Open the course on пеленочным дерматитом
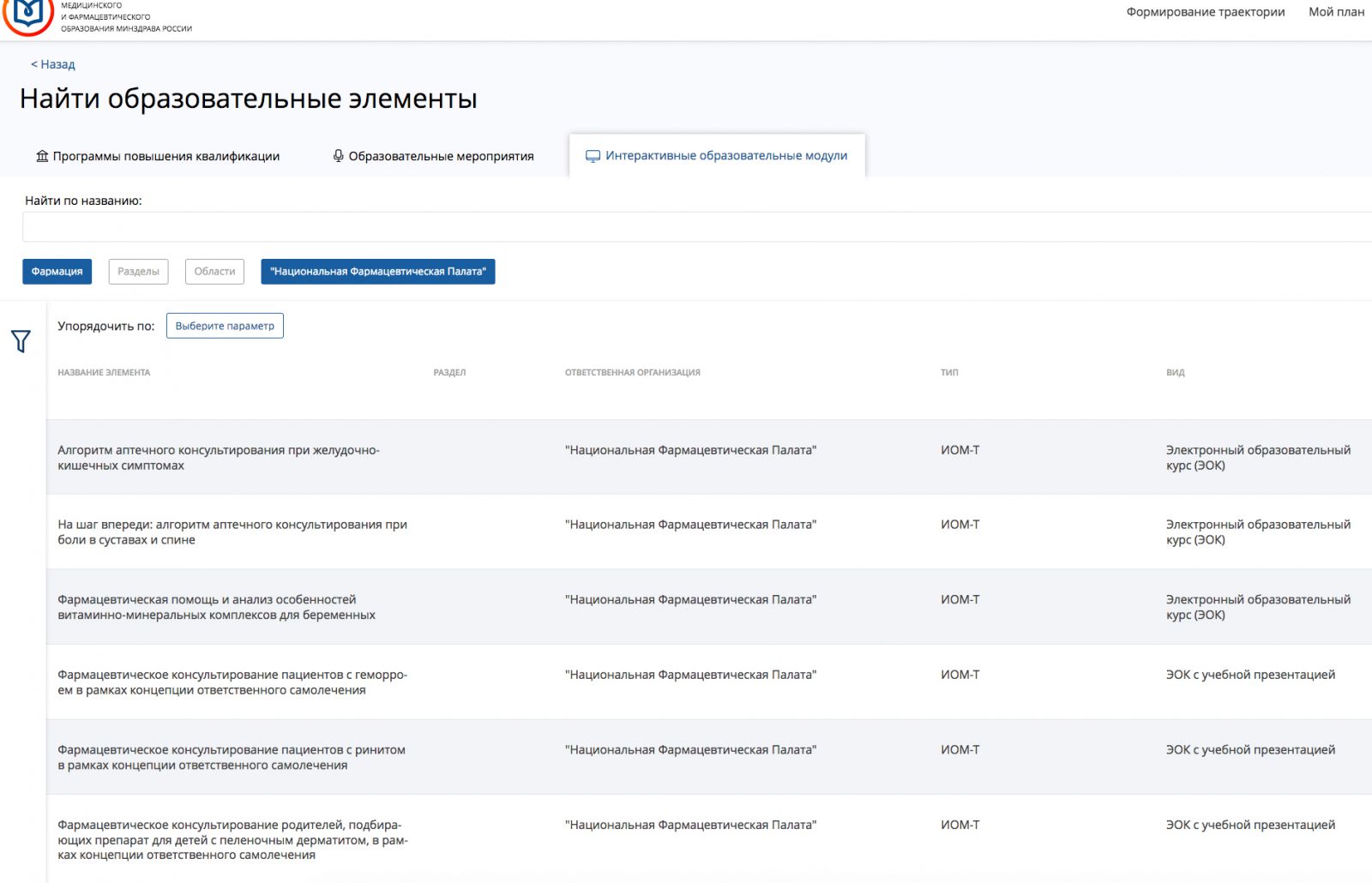The height and width of the screenshot is (883, 1372). tap(232, 840)
